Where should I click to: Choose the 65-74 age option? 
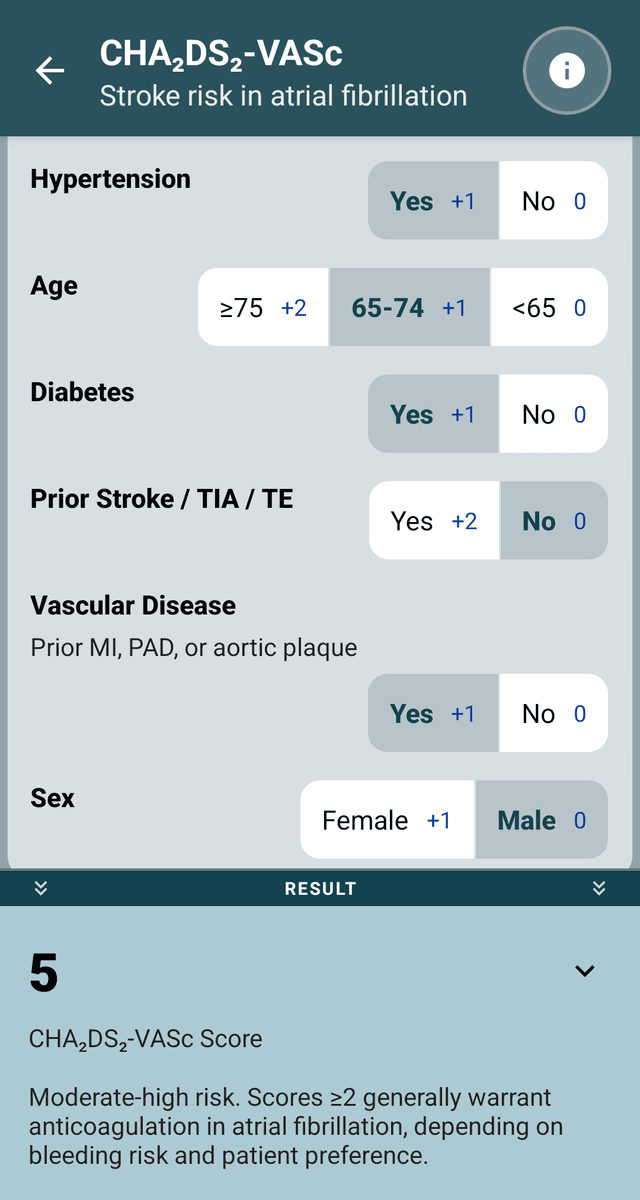409,307
